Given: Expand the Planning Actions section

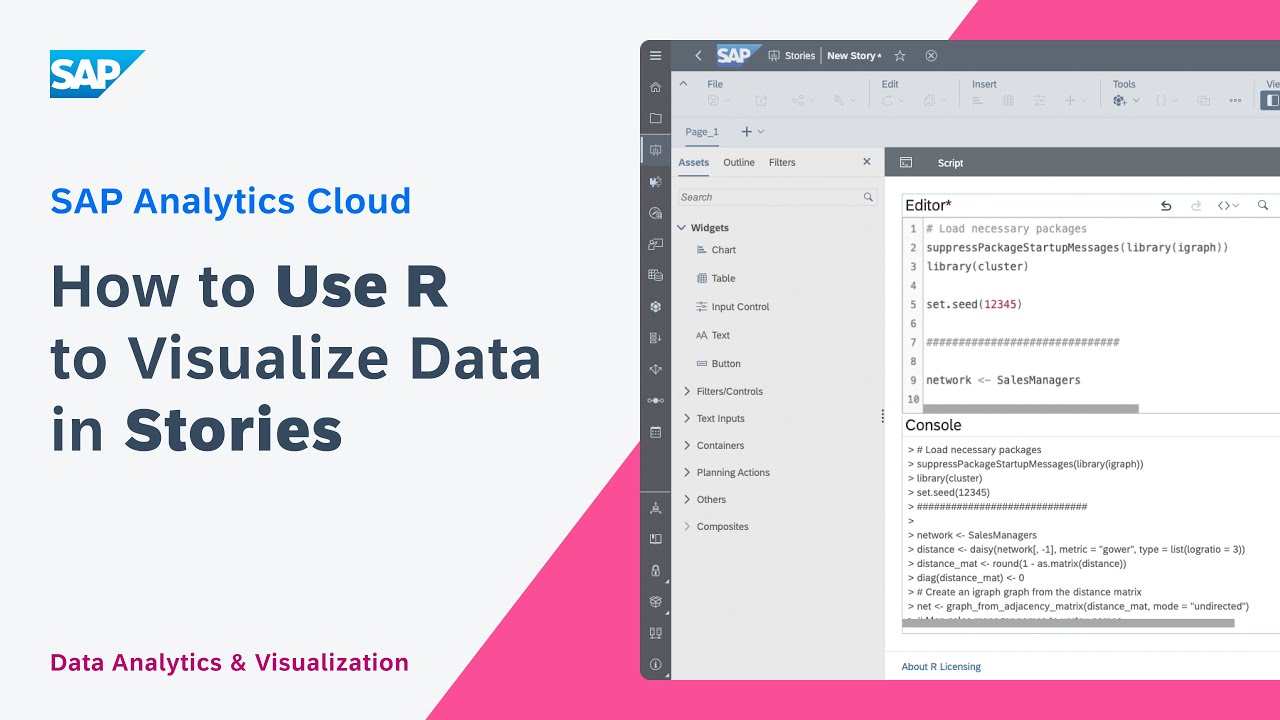Looking at the screenshot, I should (687, 472).
